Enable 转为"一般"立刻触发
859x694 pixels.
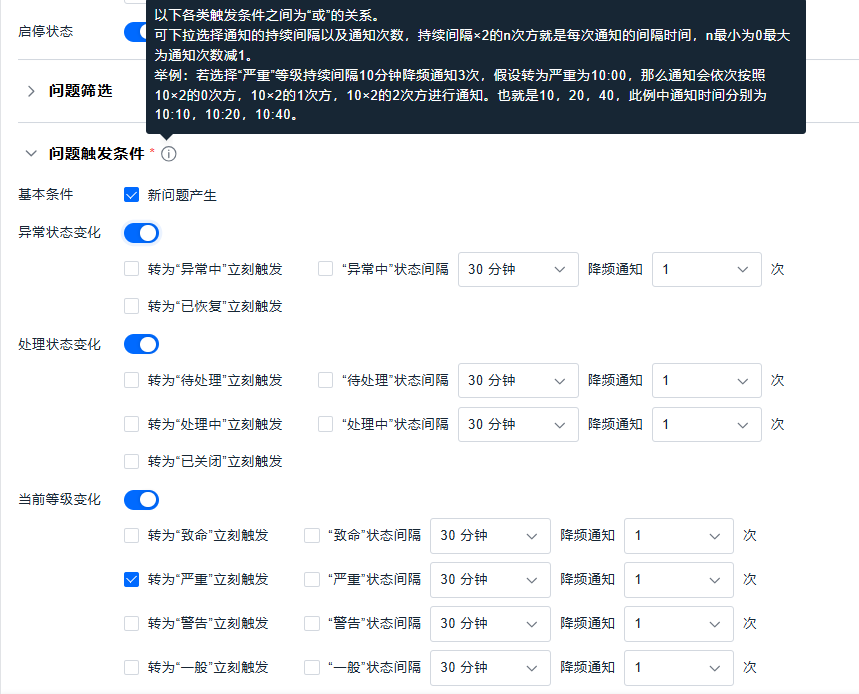131,667
